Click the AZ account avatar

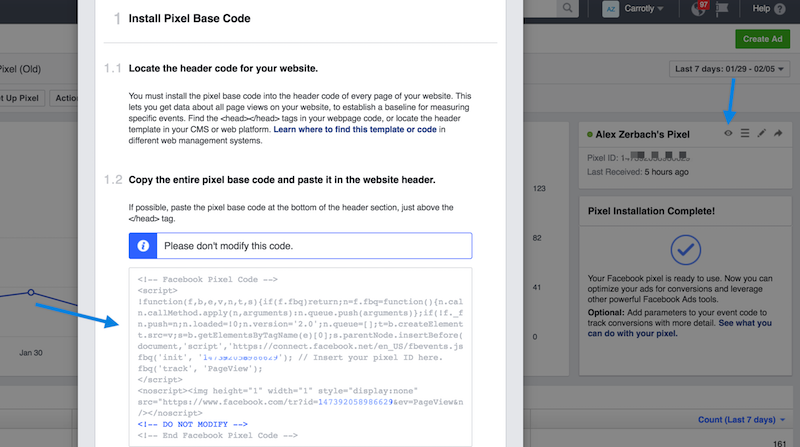610,9
